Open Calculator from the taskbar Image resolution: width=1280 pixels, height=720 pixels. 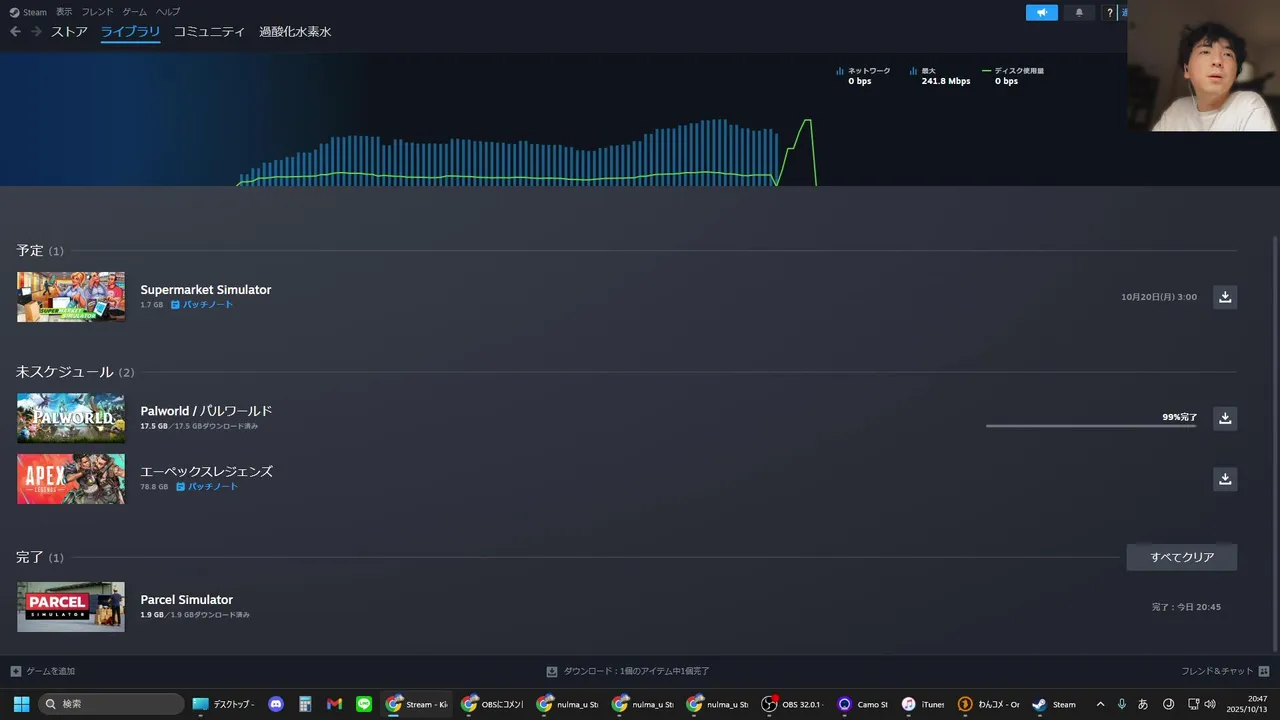click(305, 704)
